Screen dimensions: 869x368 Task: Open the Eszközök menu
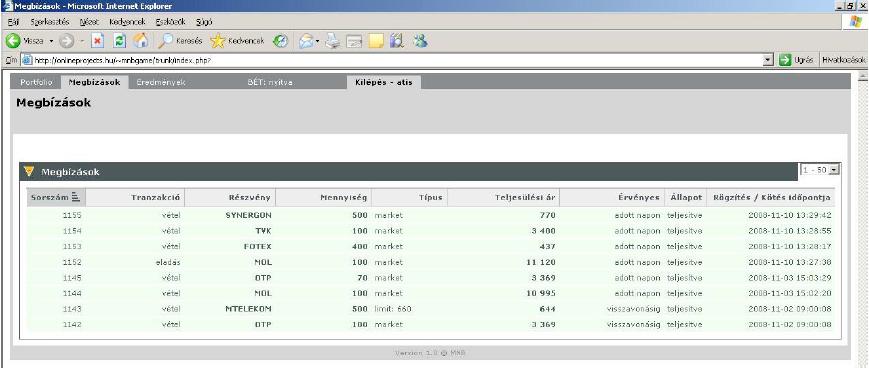click(171, 22)
